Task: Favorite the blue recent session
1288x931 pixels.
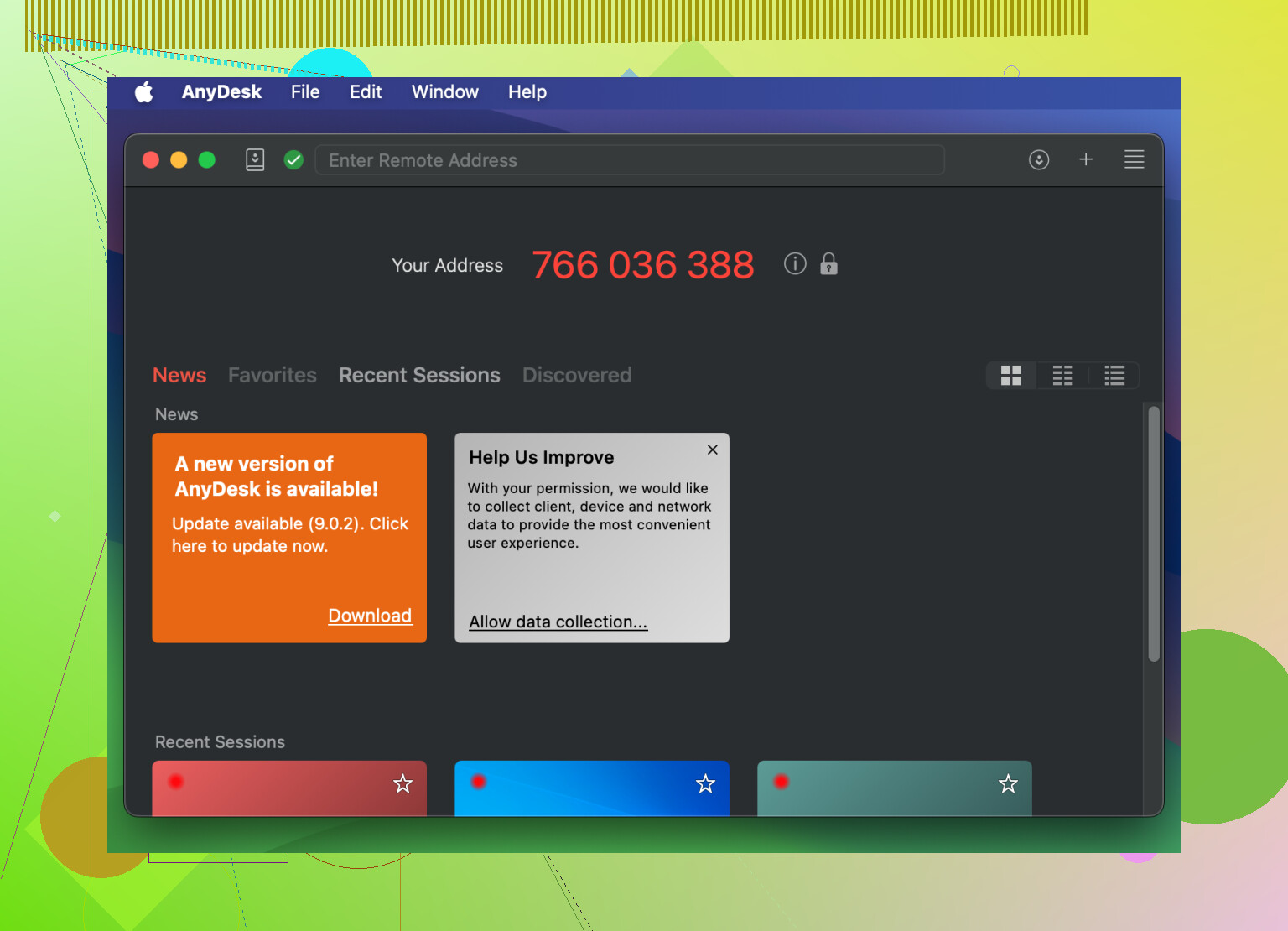Action: (x=706, y=784)
